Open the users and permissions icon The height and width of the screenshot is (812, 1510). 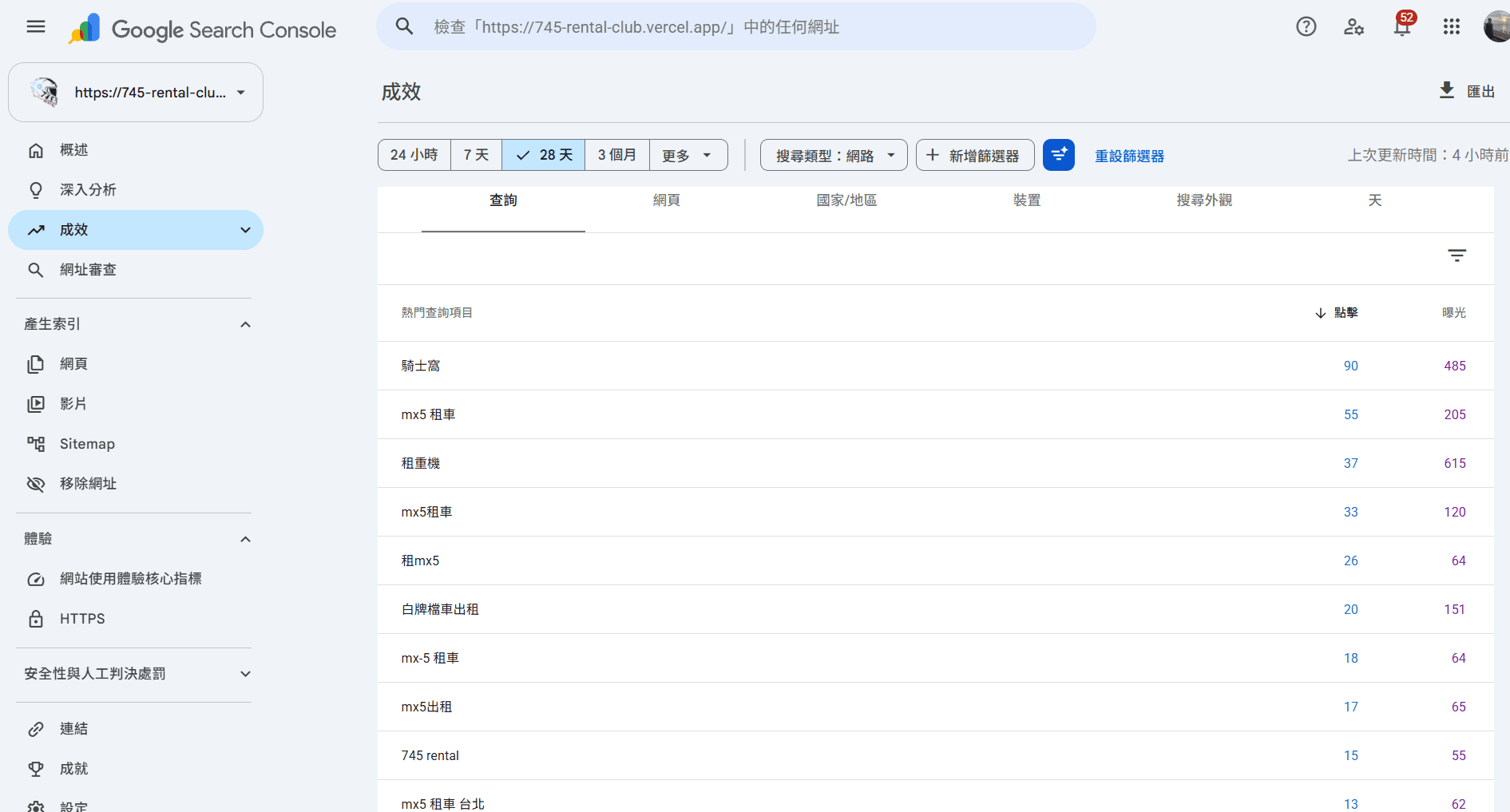click(1354, 27)
